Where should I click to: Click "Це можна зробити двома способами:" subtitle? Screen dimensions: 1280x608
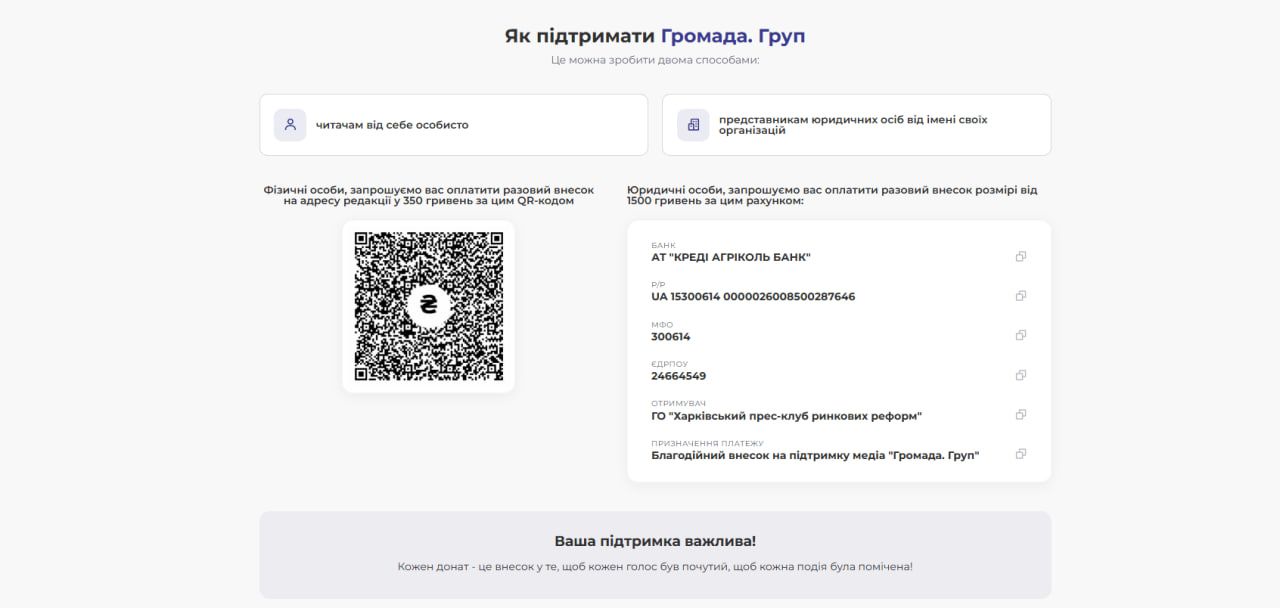pyautogui.click(x=655, y=60)
